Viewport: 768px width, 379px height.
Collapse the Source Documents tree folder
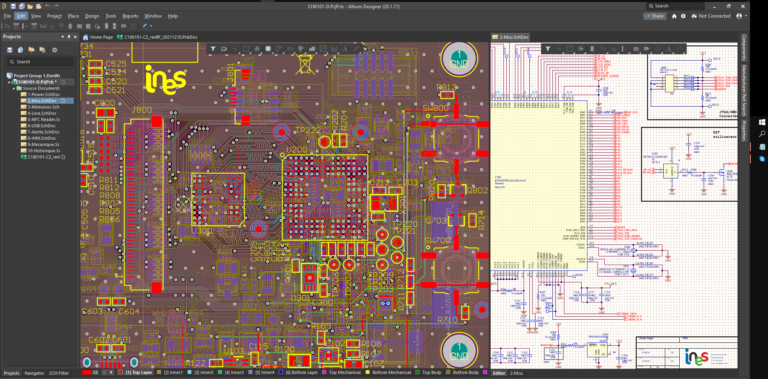point(14,88)
